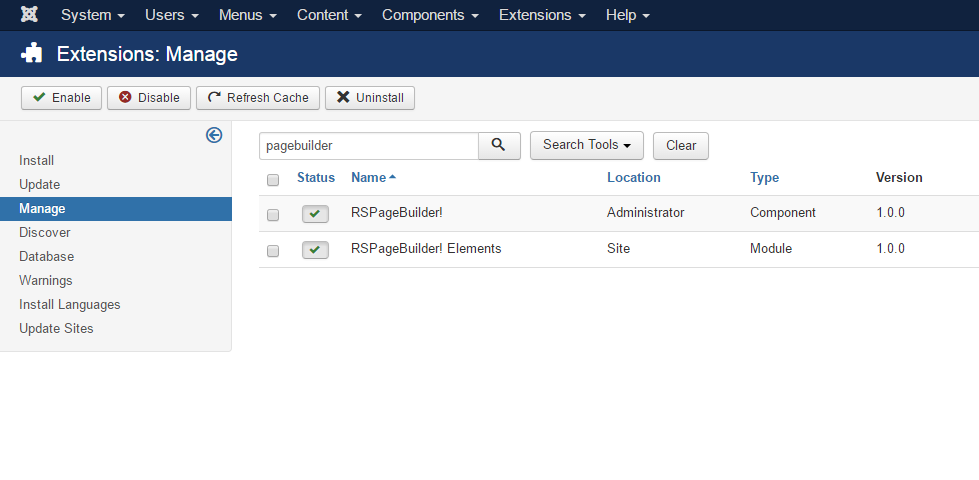Viewport: 979px width, 480px height.
Task: Open the Extensions menu
Action: click(542, 15)
